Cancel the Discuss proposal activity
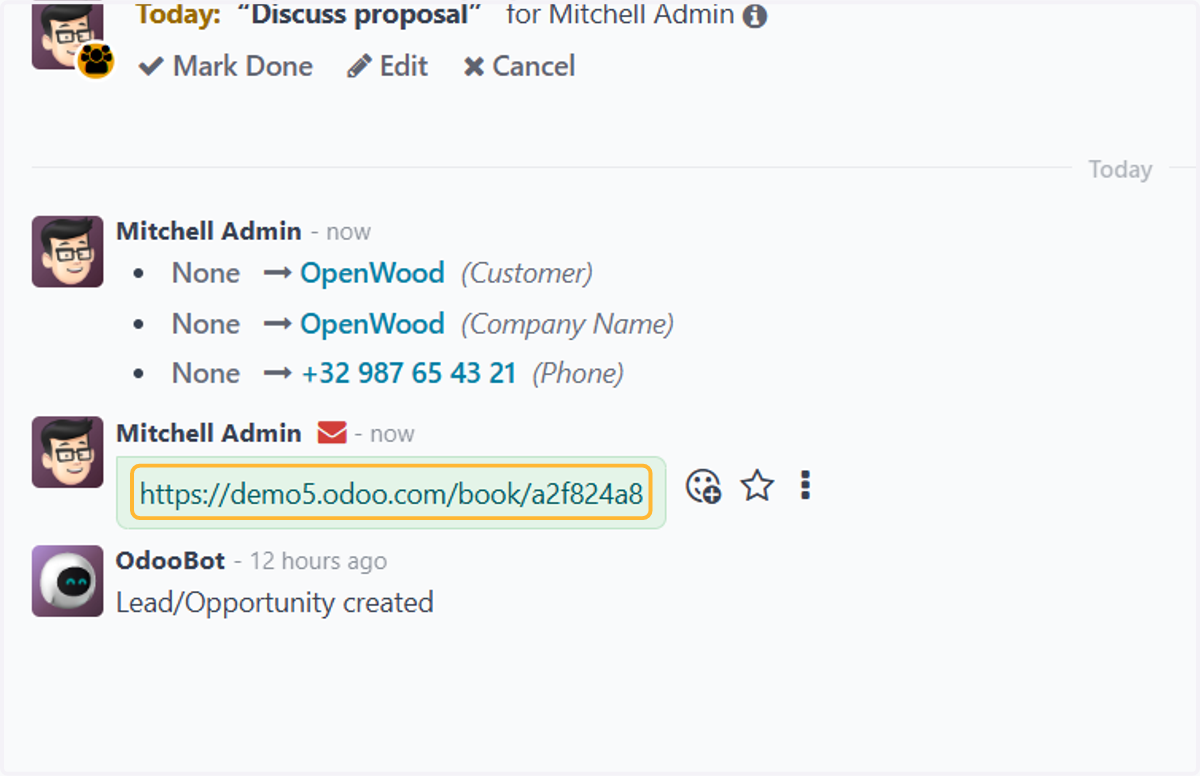Screen dimensions: 1200x776 pyautogui.click(x=519, y=67)
